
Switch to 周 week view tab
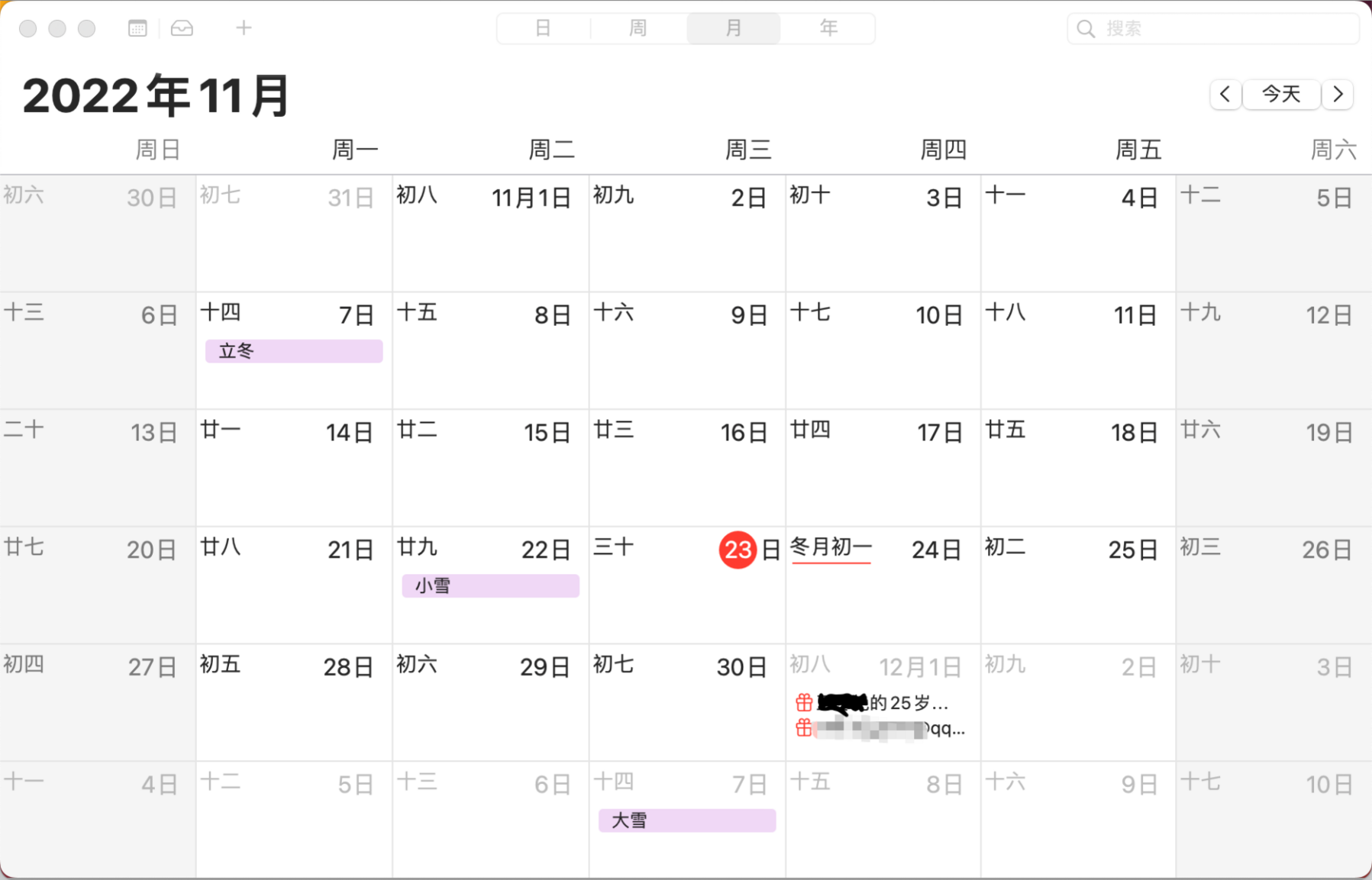pos(638,29)
